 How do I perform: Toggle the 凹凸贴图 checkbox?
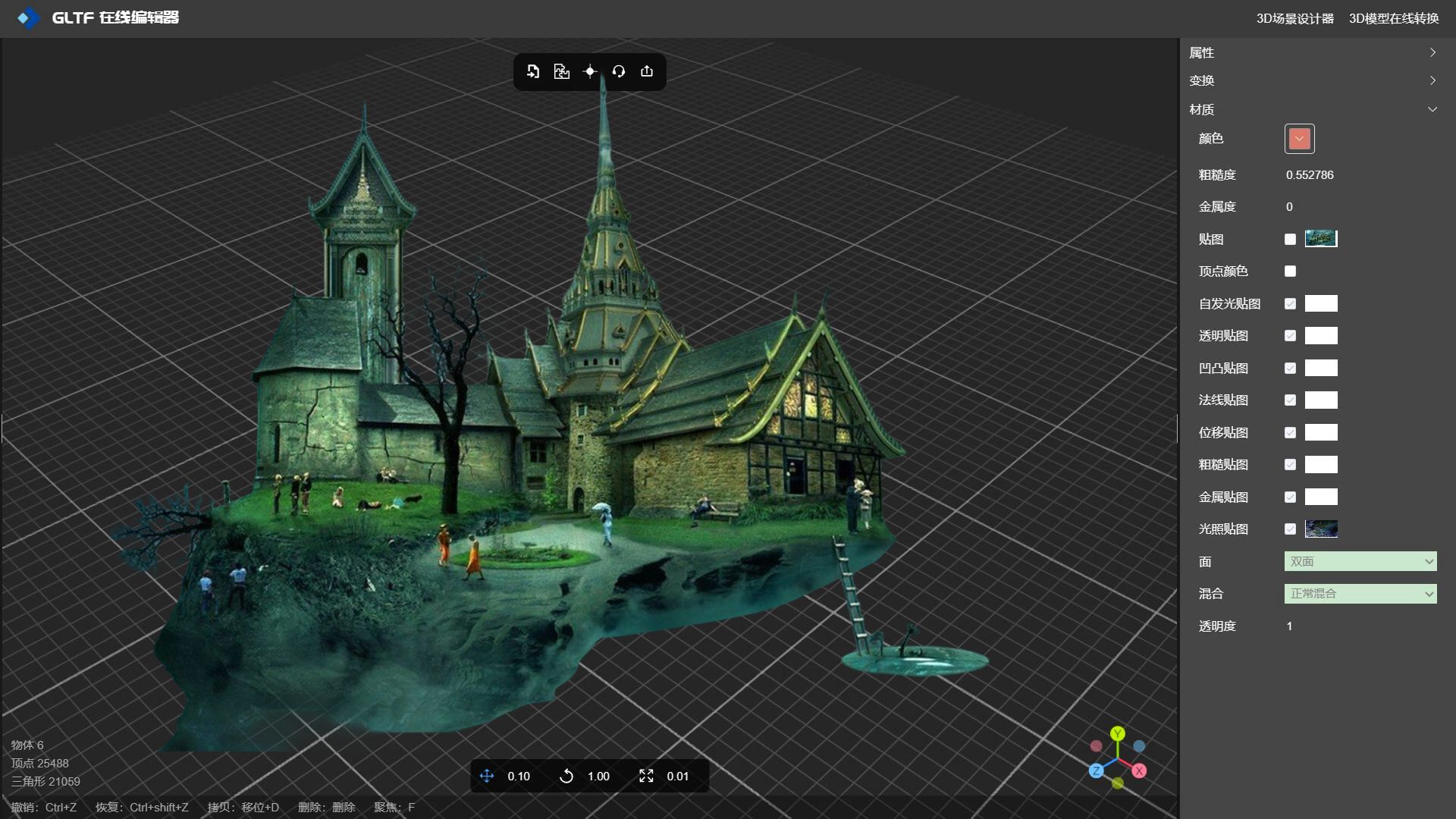tap(1290, 368)
